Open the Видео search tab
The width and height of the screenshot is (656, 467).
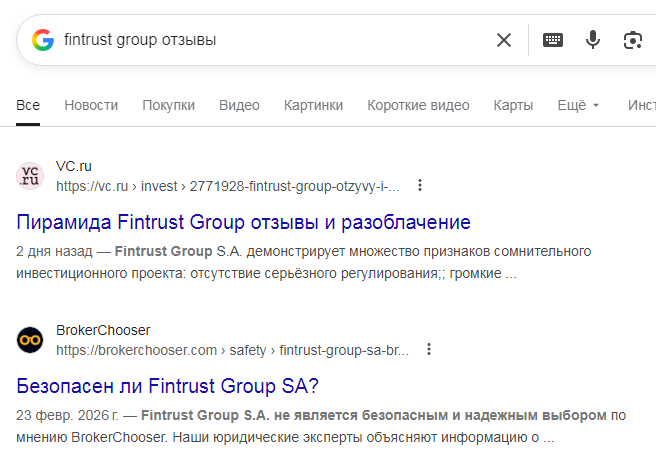click(x=239, y=105)
